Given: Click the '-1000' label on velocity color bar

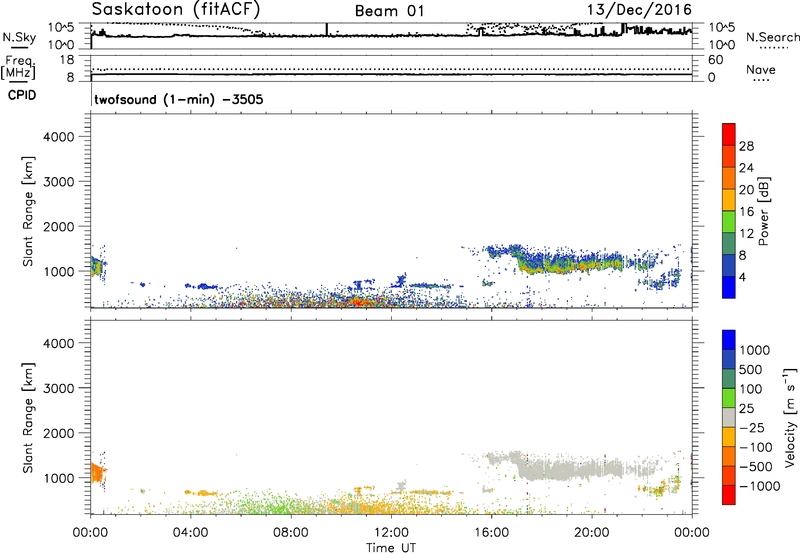Looking at the screenshot, I should 760,486.
